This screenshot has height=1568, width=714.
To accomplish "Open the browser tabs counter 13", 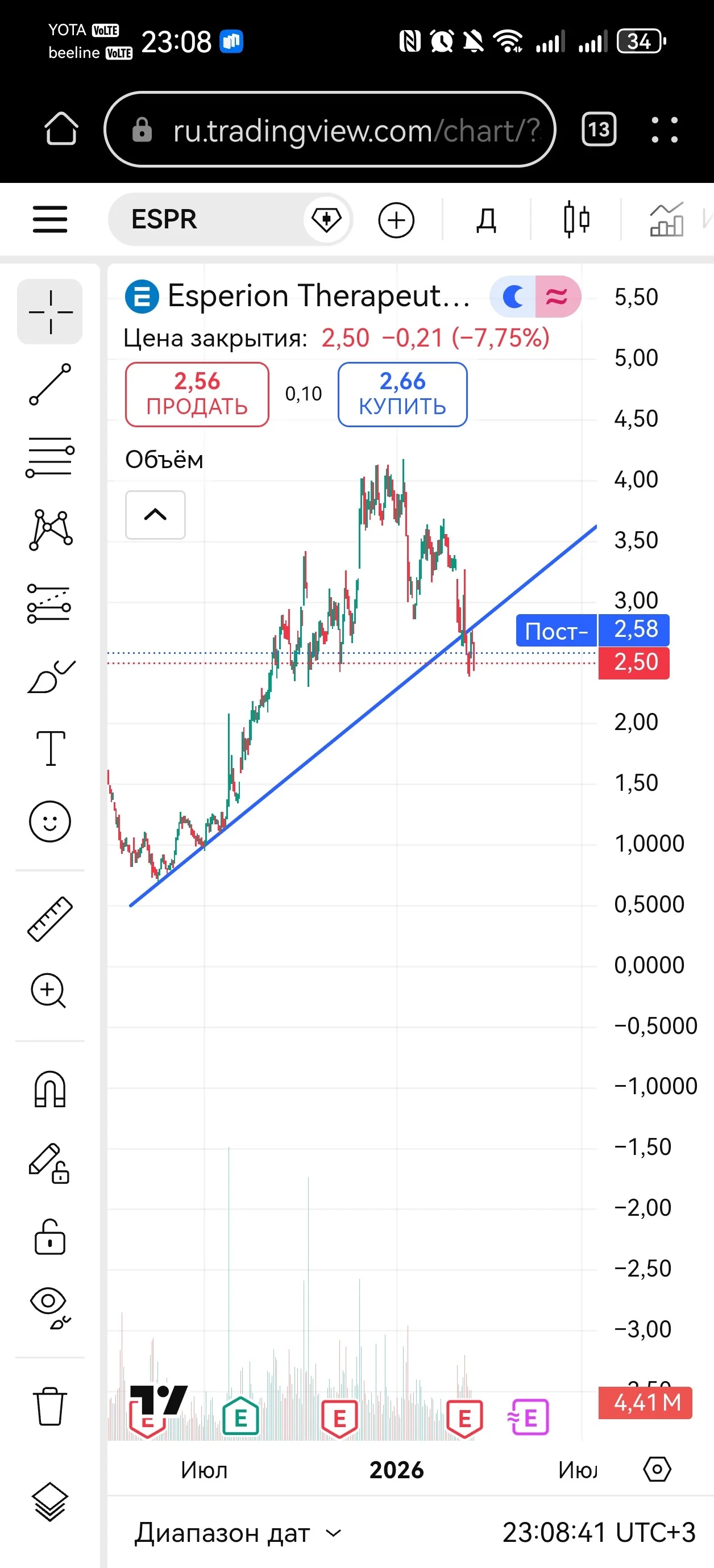I will [599, 129].
